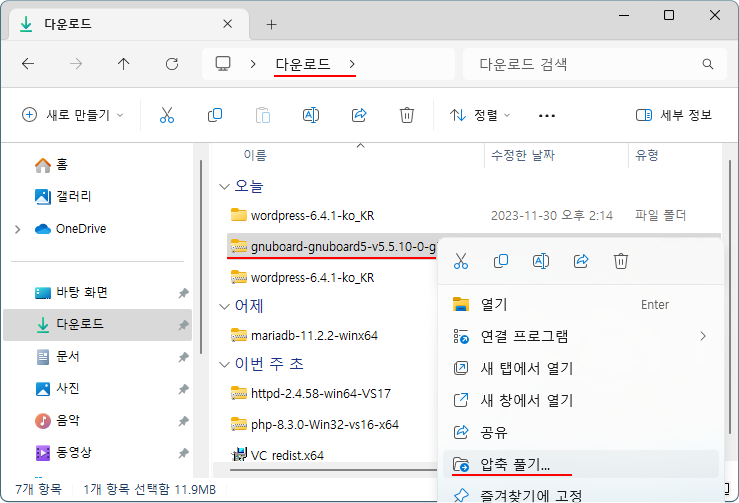Choose 압축 풀기... to extract
Viewport: 739px width, 503px height.
click(581, 464)
